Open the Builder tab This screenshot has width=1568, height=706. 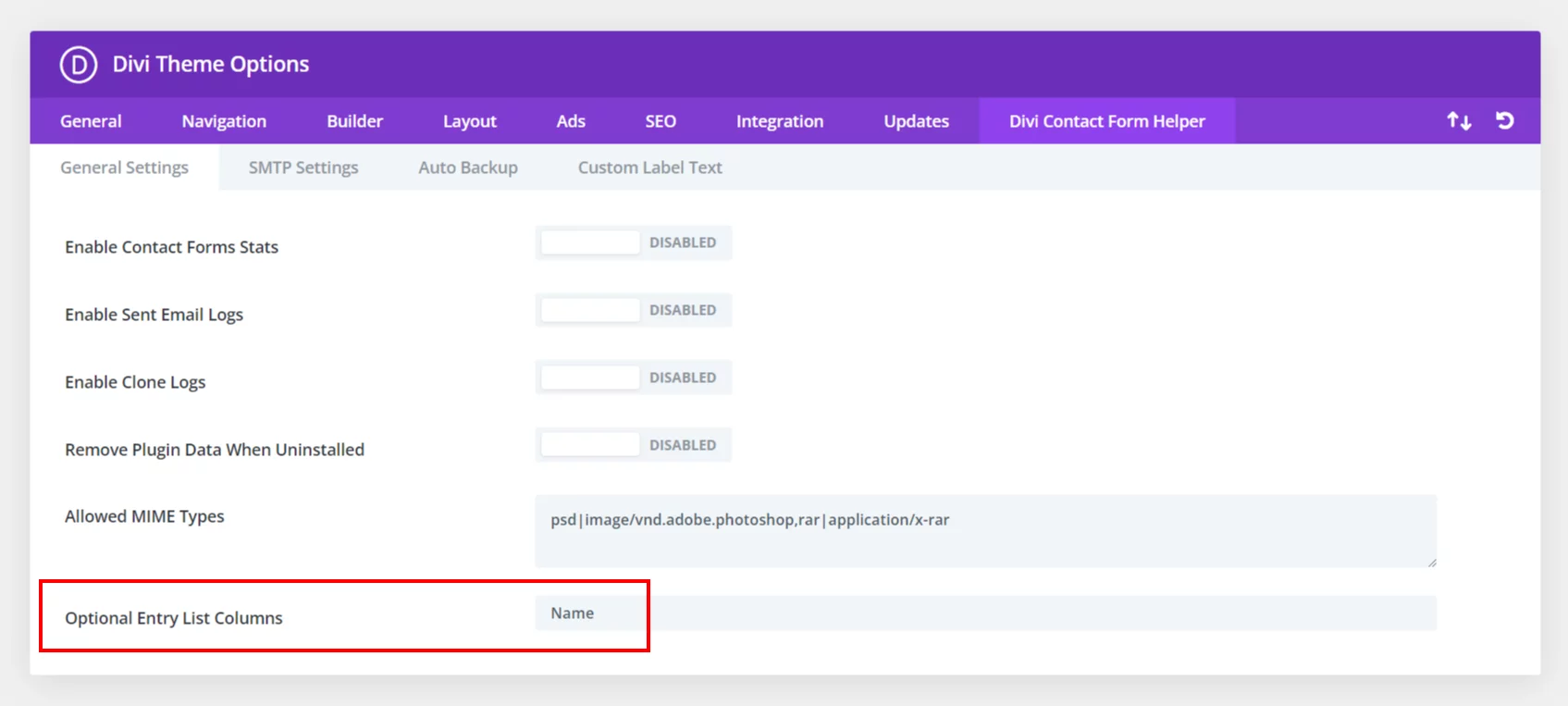pyautogui.click(x=354, y=121)
